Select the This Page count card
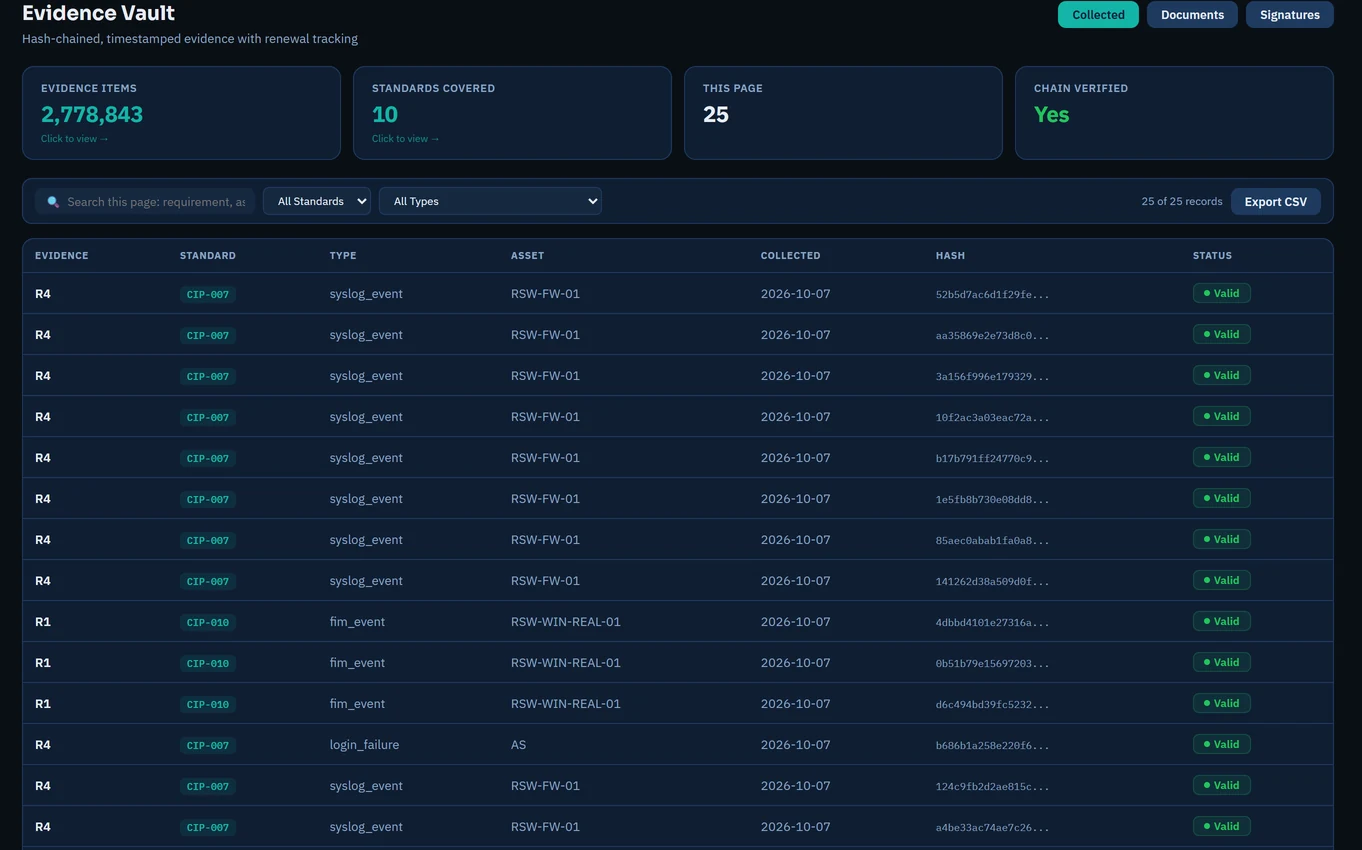This screenshot has width=1362, height=850. [x=843, y=113]
